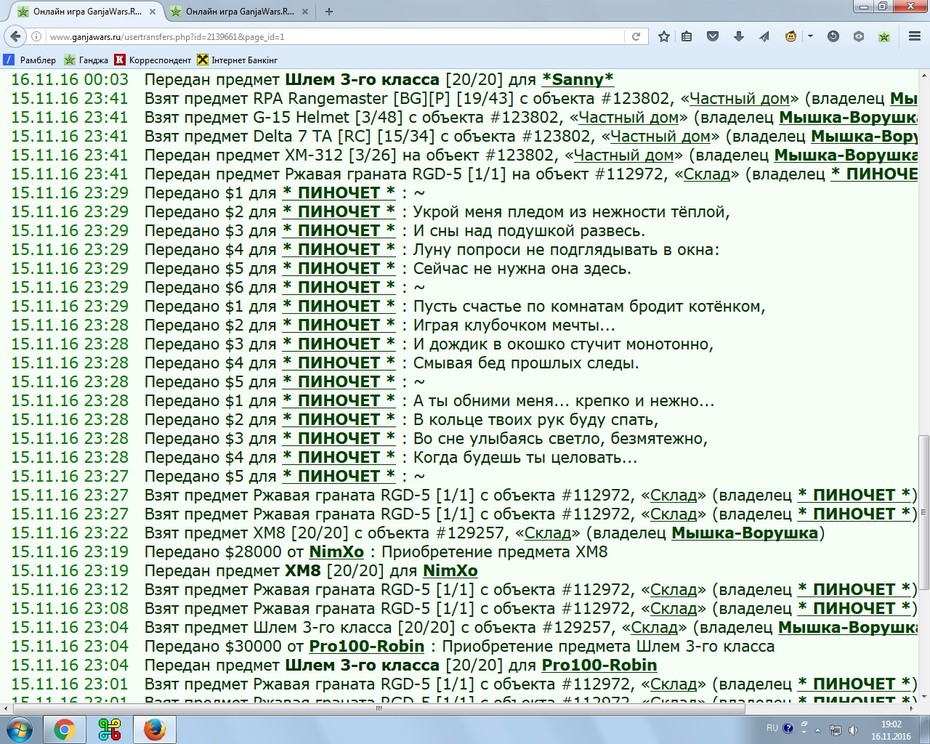Open ПИНОЧЕТ link beside 'Укрой меня пледом'
930x744 pixels.
339,212
